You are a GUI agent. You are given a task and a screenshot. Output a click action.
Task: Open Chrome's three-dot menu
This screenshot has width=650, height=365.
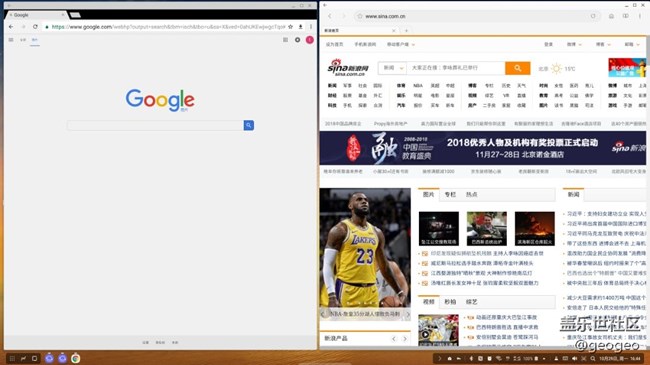tap(311, 27)
